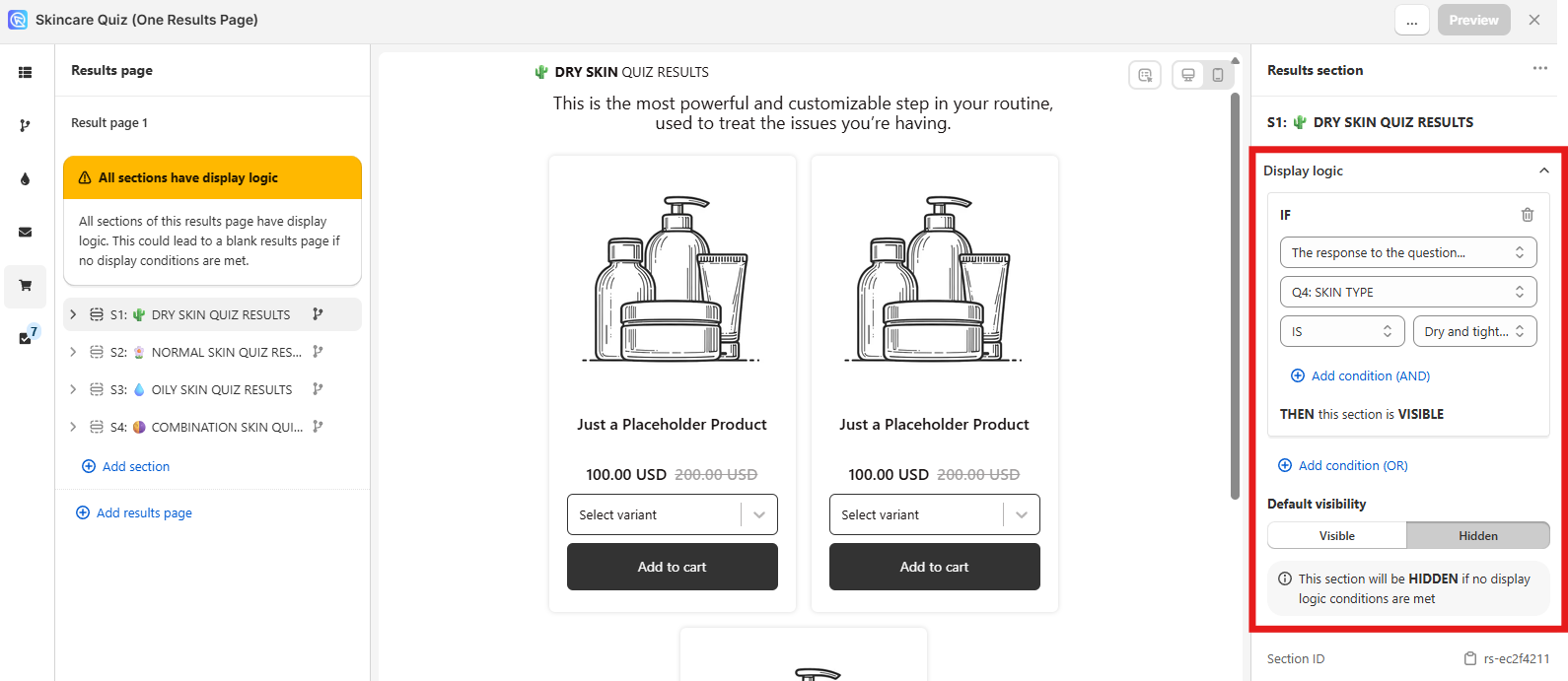Viewport: 1568px width, 681px height.
Task: Expand the S2 NORMAL SKIN section
Action: [x=73, y=352]
